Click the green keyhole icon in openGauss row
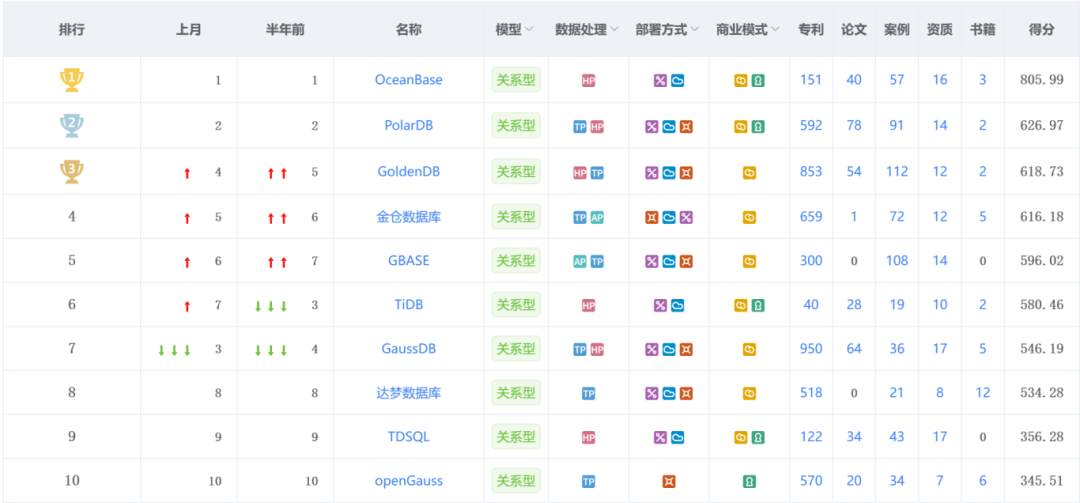The height and width of the screenshot is (503, 1080). 749,482
